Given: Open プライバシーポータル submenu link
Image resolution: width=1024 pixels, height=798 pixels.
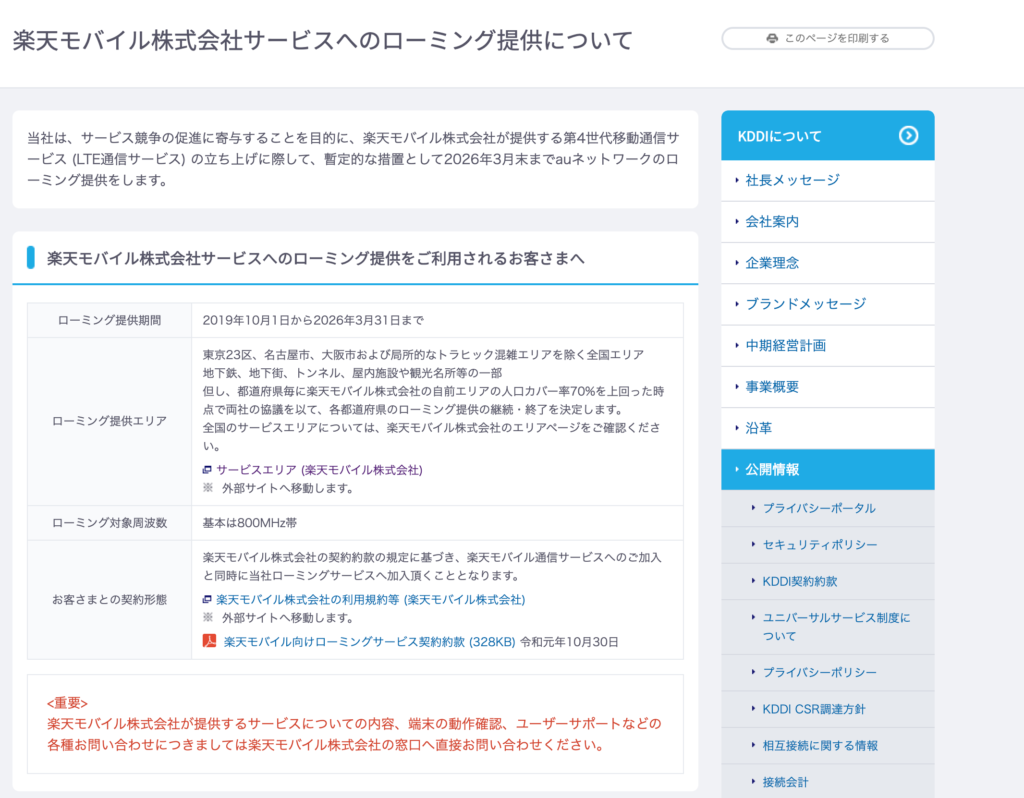Looking at the screenshot, I should 827,508.
